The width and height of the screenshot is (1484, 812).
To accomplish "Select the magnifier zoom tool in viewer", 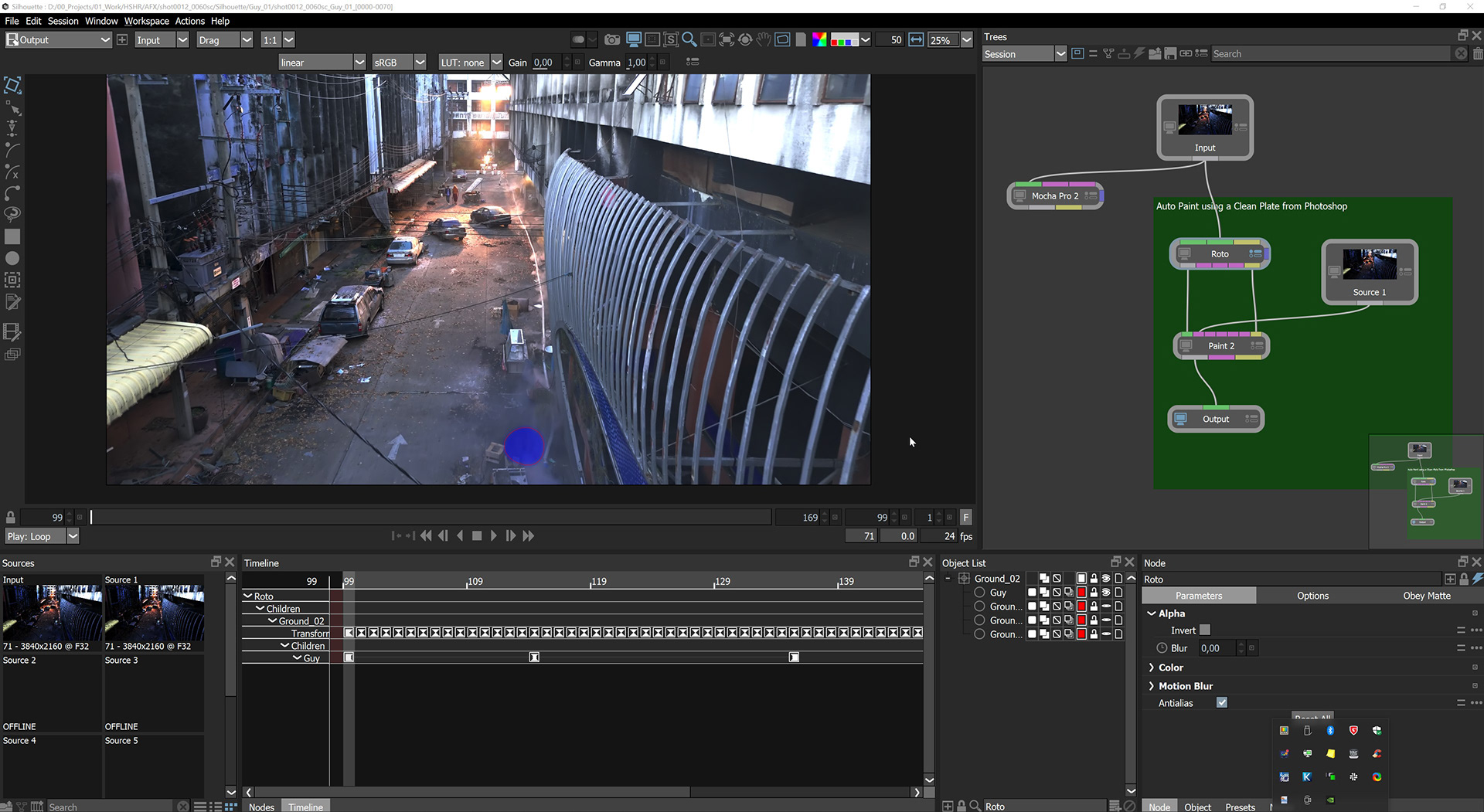I will tap(689, 39).
